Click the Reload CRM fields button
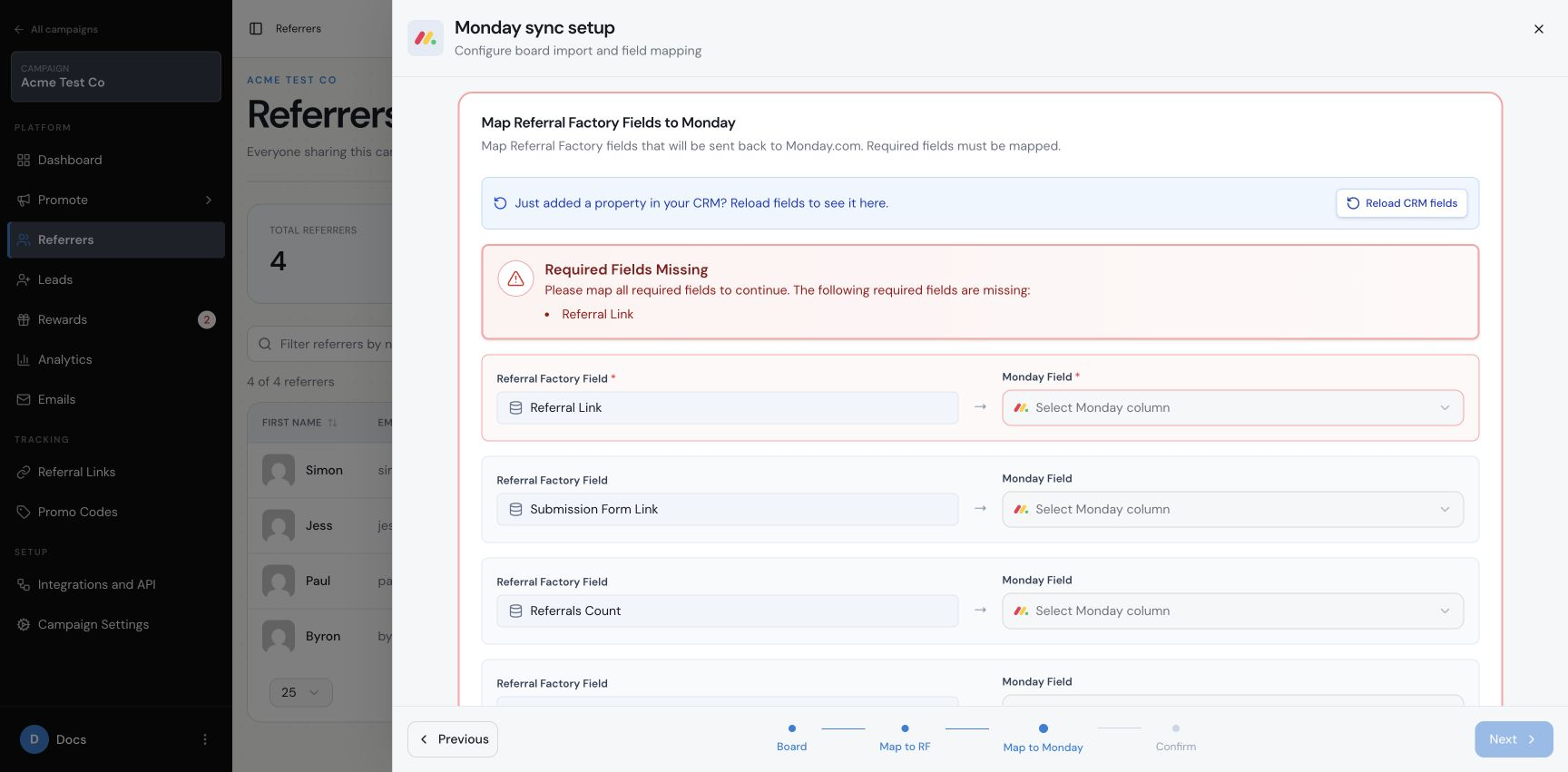Screen dimensions: 1568x772 [x=1401, y=203]
